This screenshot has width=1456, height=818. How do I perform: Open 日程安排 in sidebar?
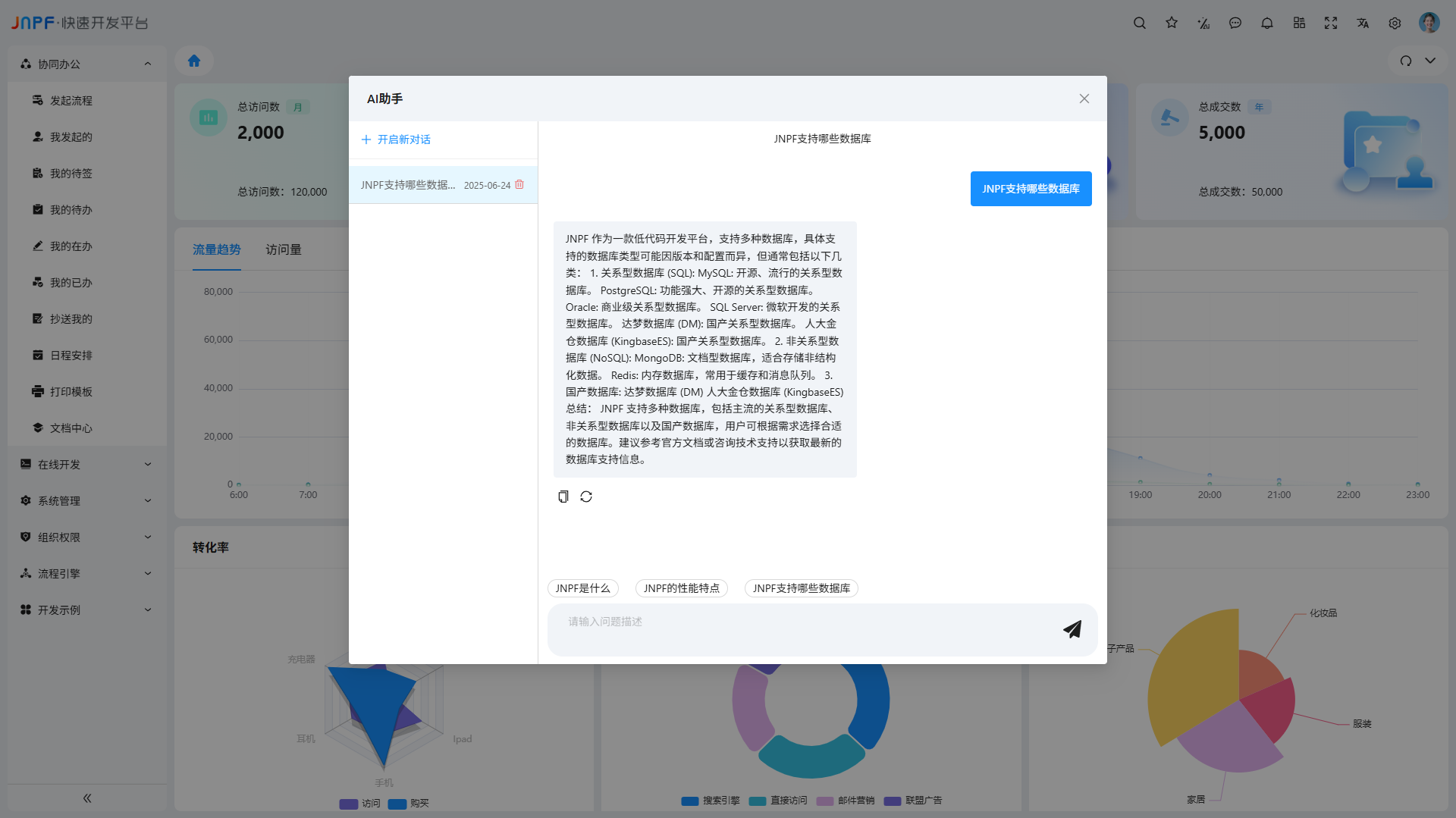click(x=87, y=356)
